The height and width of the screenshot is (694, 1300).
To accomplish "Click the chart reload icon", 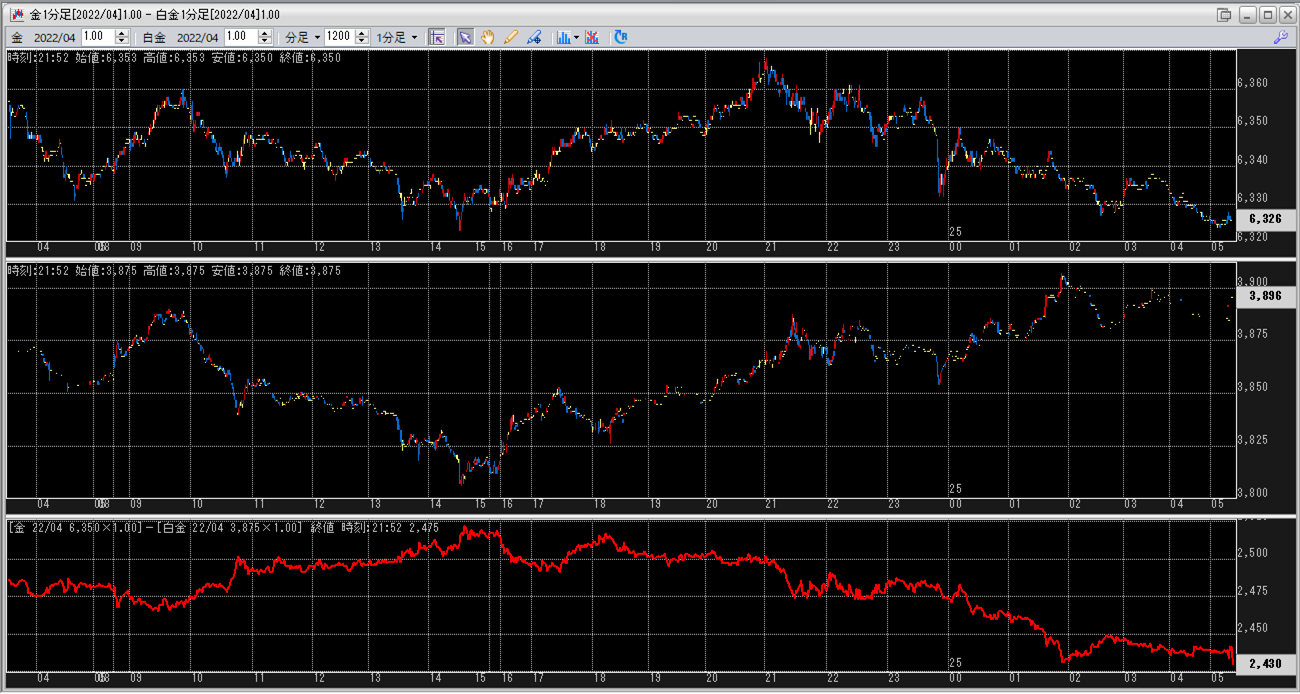I will click(x=621, y=37).
